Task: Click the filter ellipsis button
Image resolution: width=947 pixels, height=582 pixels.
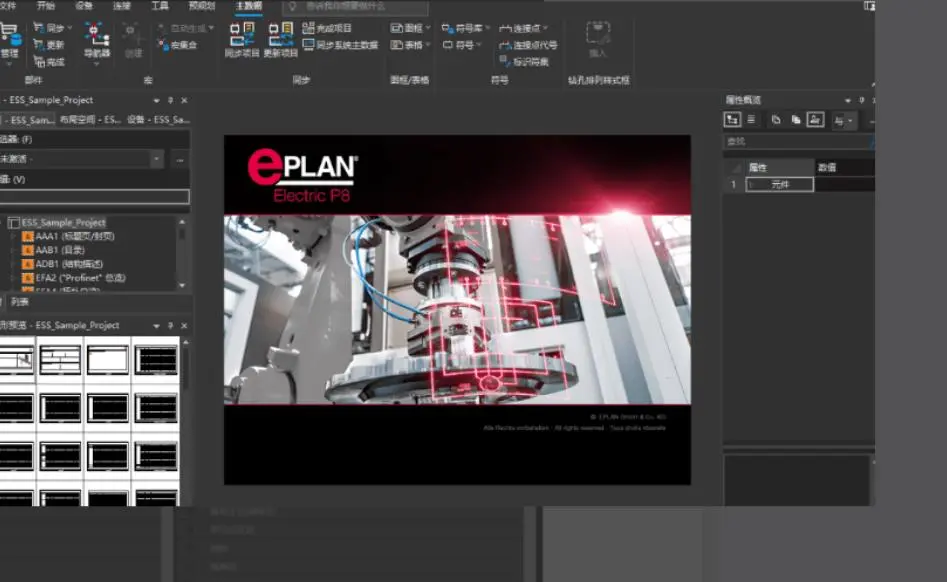Action: pos(180,159)
